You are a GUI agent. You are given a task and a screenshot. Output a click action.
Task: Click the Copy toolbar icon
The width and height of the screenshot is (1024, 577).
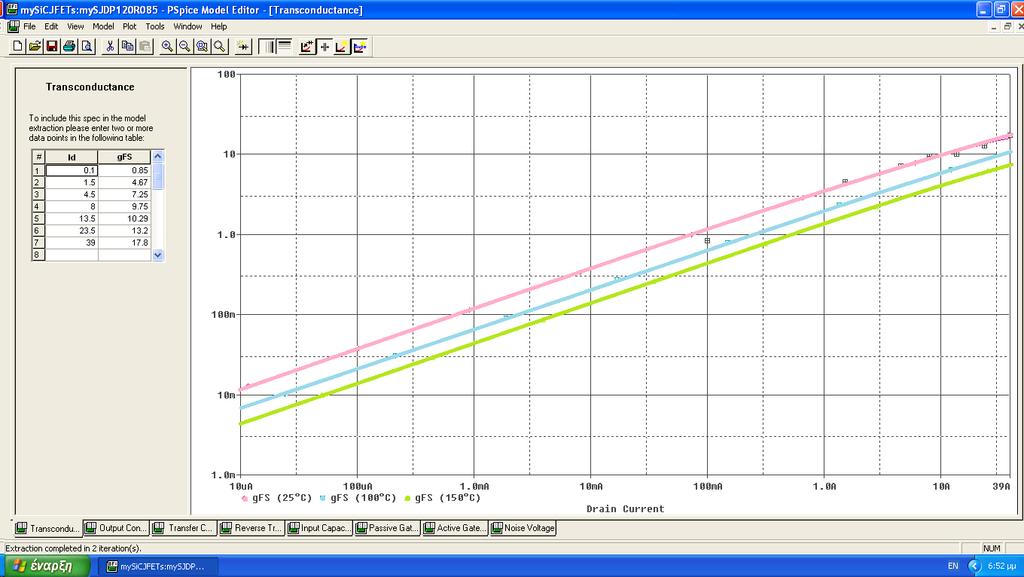point(127,46)
